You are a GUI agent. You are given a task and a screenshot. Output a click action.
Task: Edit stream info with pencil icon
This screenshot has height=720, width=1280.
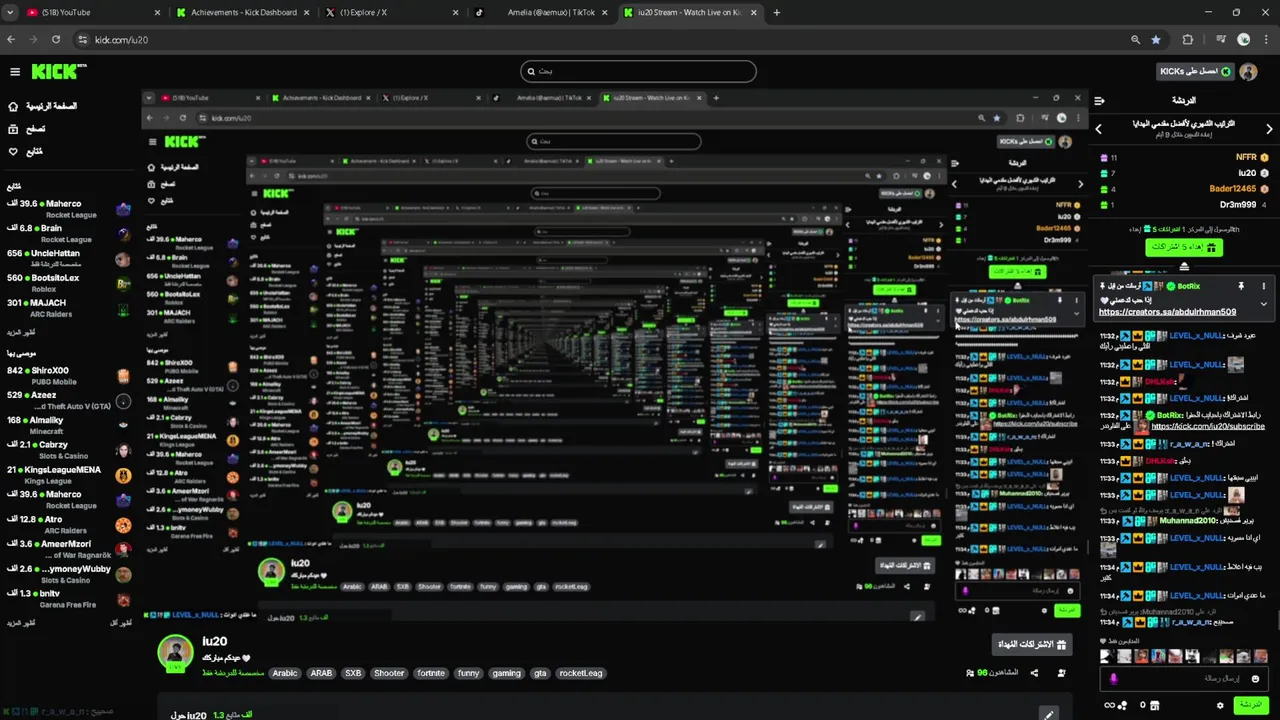tap(1048, 714)
